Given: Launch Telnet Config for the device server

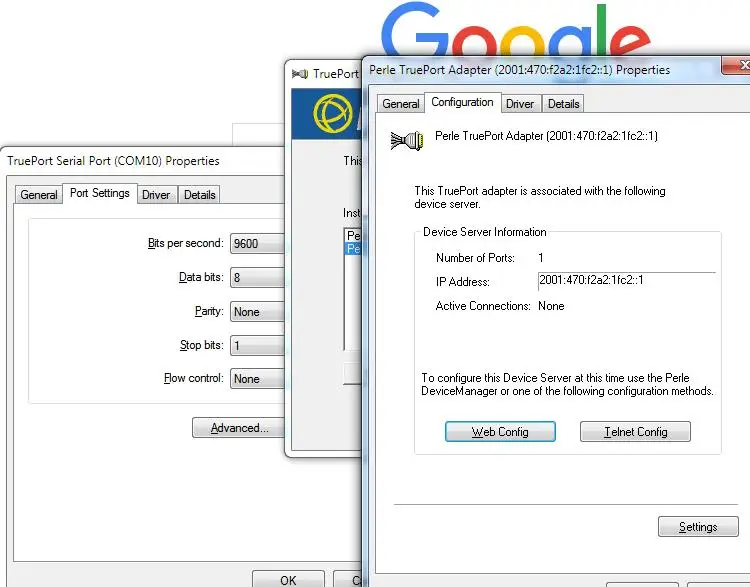Looking at the screenshot, I should tap(635, 432).
